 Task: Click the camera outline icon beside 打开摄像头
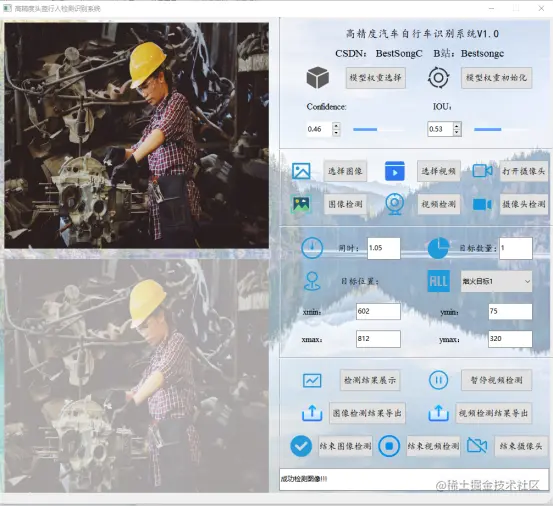[x=482, y=171]
